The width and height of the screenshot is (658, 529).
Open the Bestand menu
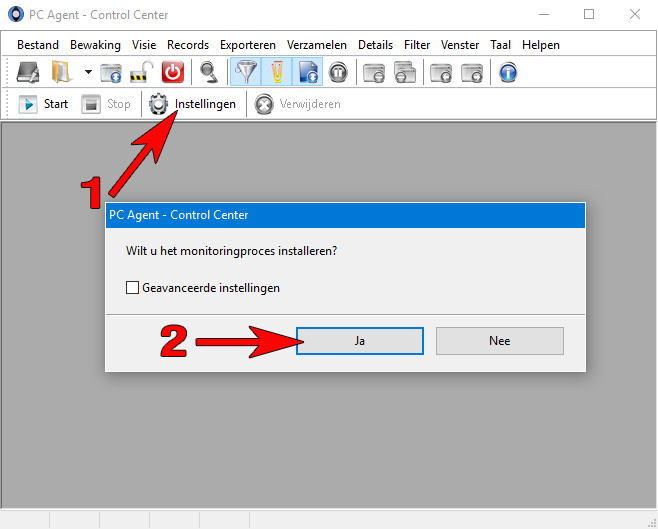[38, 44]
